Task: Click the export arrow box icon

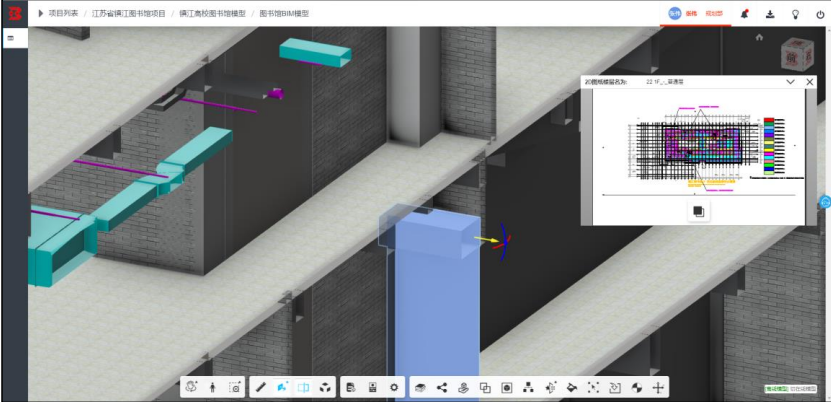Action: (x=615, y=388)
